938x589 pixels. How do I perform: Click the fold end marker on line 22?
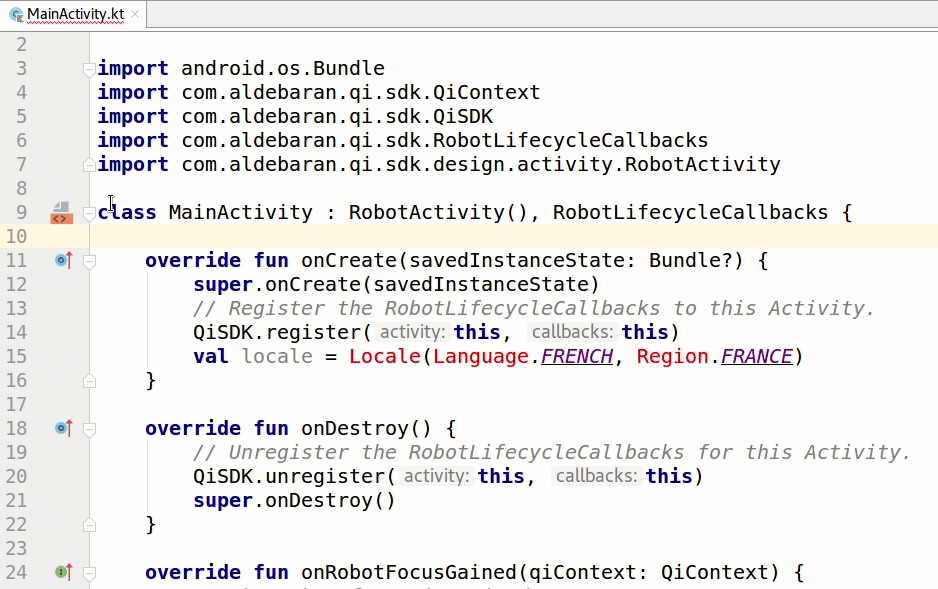89,525
